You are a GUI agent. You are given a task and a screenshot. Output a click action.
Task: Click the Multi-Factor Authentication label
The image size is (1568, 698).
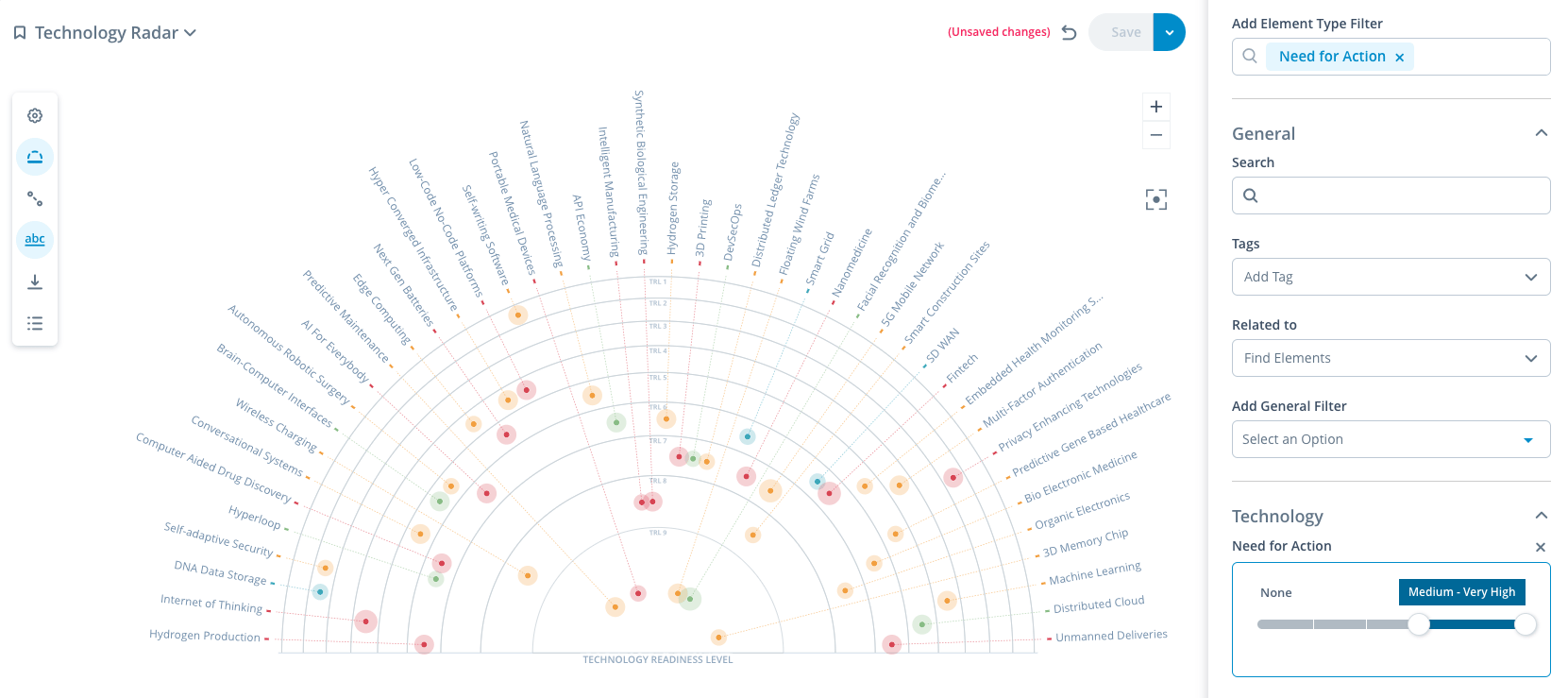tap(1042, 385)
